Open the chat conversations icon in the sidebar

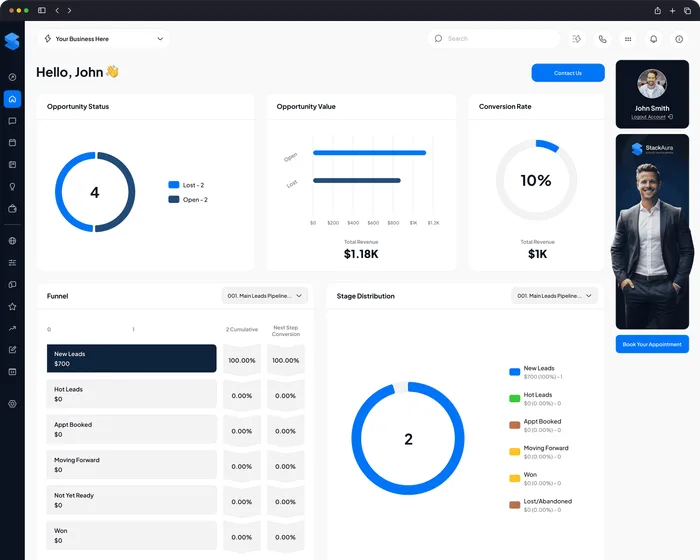coord(12,121)
